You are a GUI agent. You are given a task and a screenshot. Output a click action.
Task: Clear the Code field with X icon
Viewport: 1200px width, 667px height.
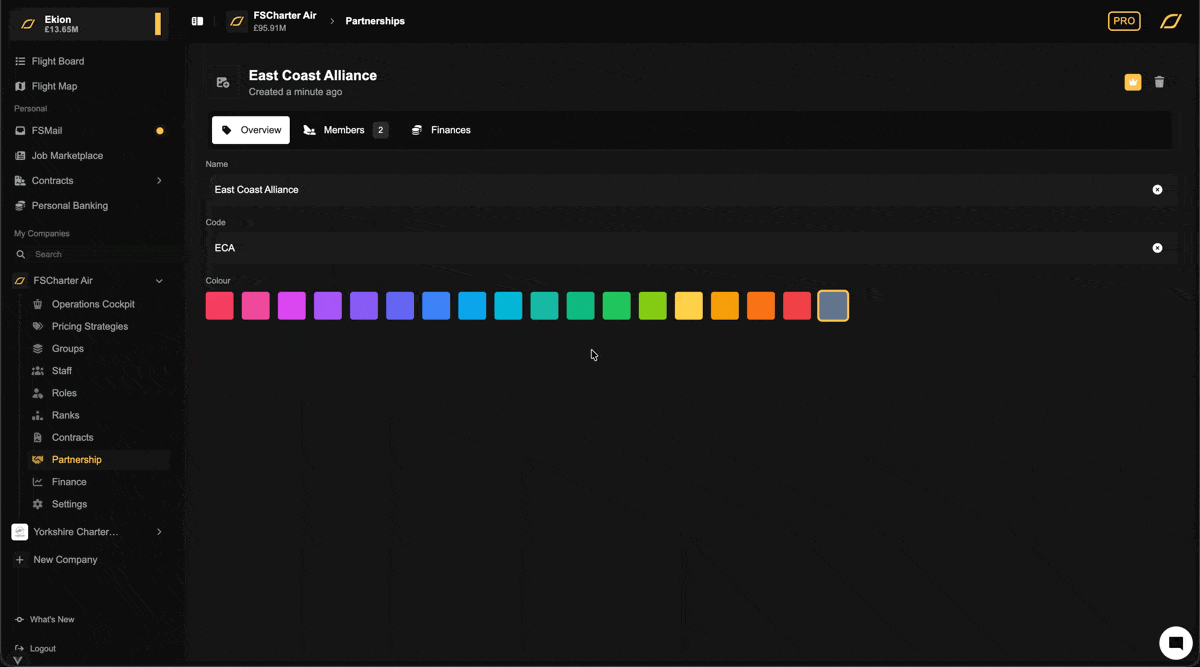[x=1157, y=248]
